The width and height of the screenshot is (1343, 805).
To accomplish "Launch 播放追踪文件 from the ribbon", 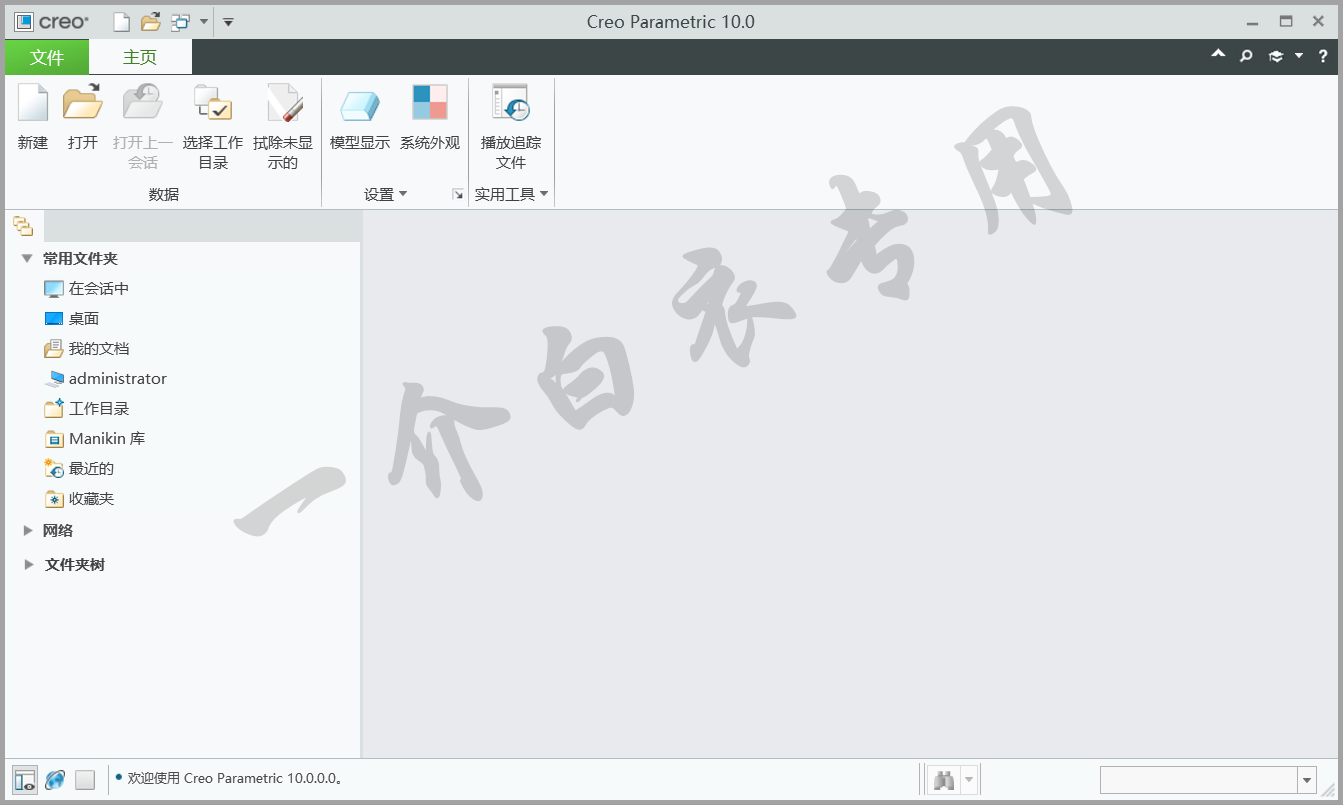I will tap(511, 127).
